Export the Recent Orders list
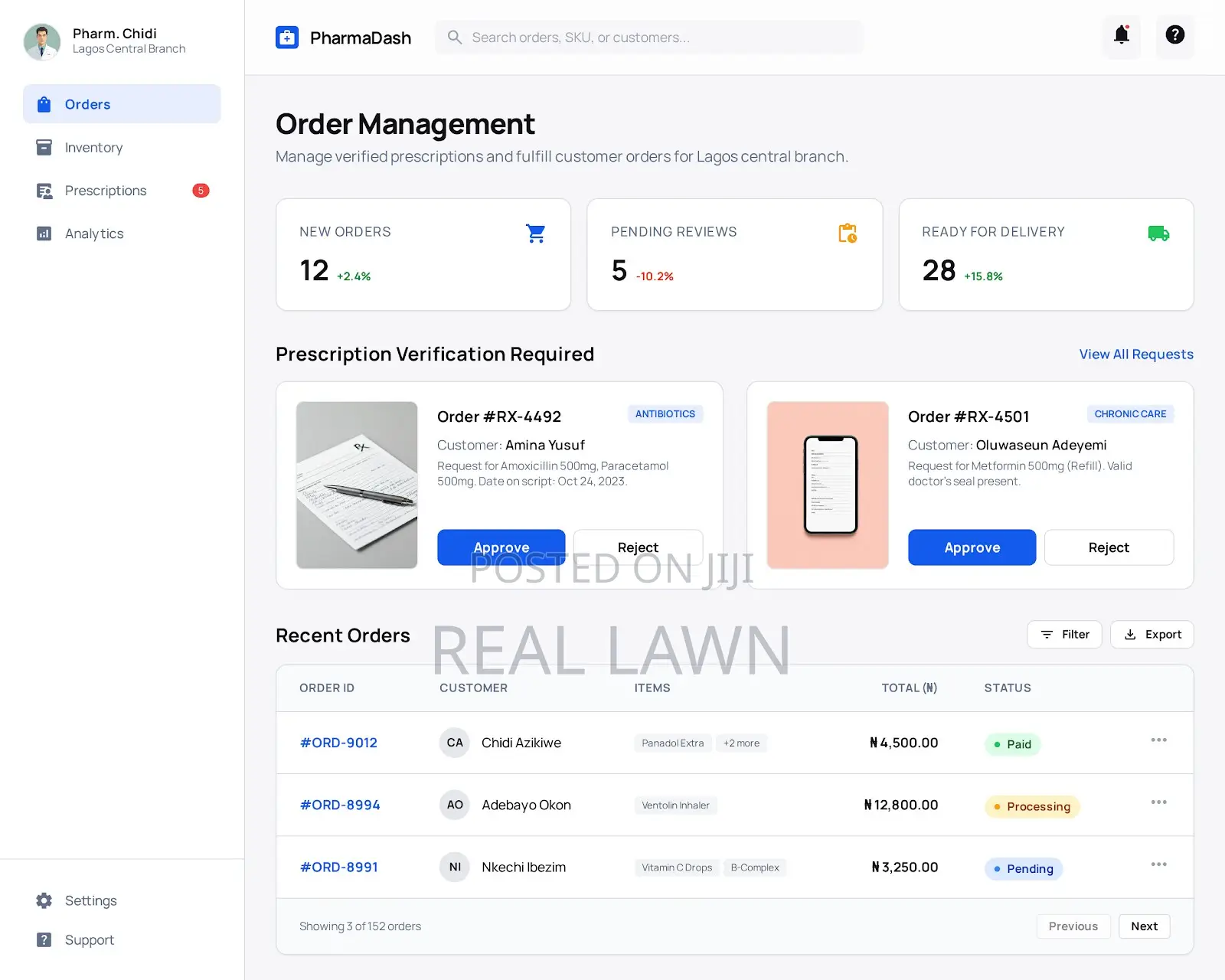This screenshot has height=980, width=1225. click(1152, 634)
